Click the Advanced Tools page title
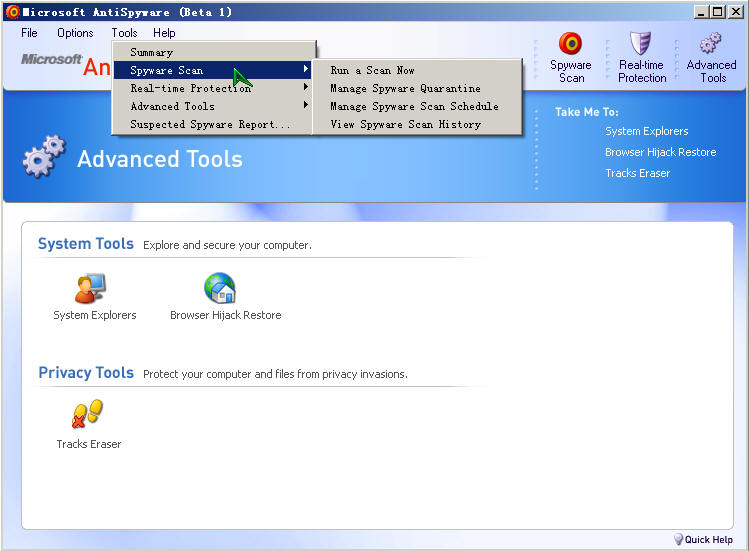The image size is (749, 551). coord(160,159)
